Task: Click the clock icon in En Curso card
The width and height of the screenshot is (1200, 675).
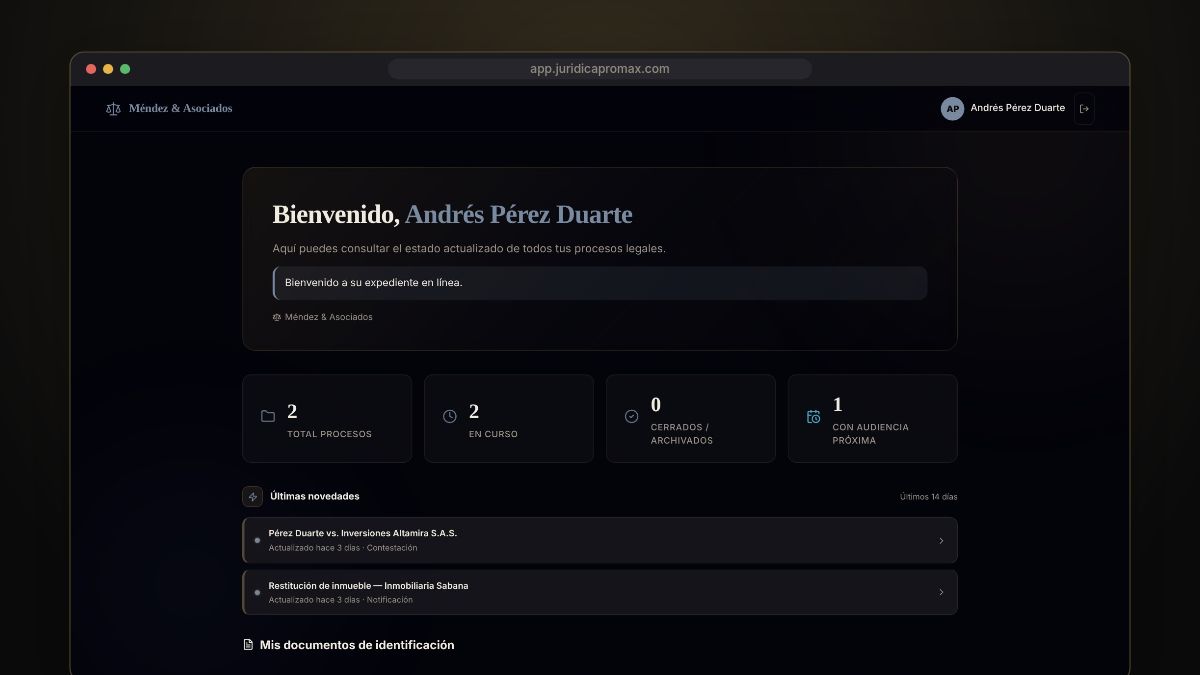Action: click(450, 416)
